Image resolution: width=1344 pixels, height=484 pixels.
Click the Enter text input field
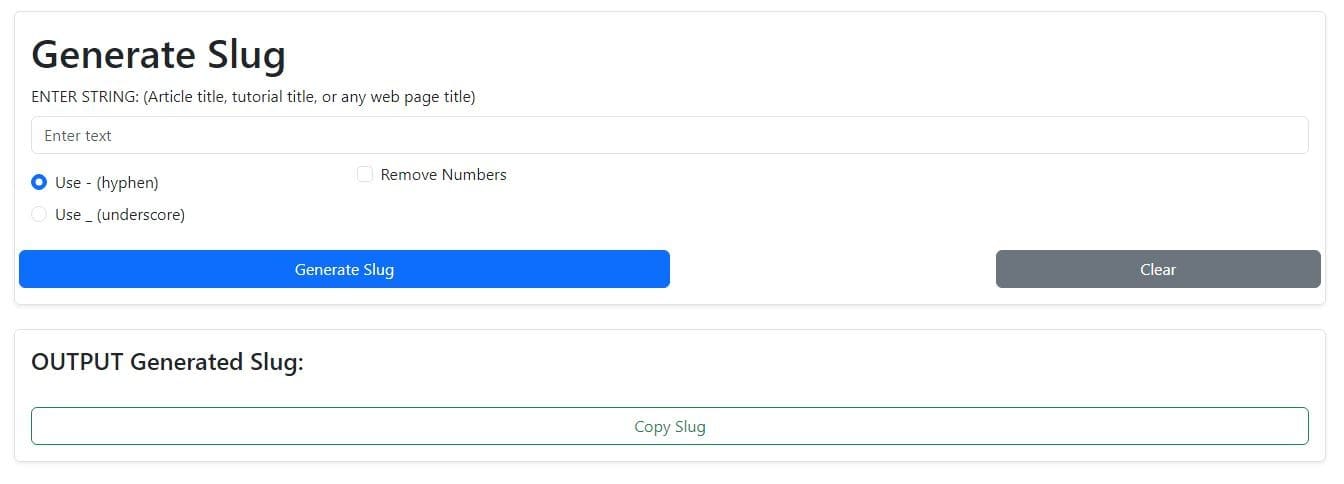[669, 135]
